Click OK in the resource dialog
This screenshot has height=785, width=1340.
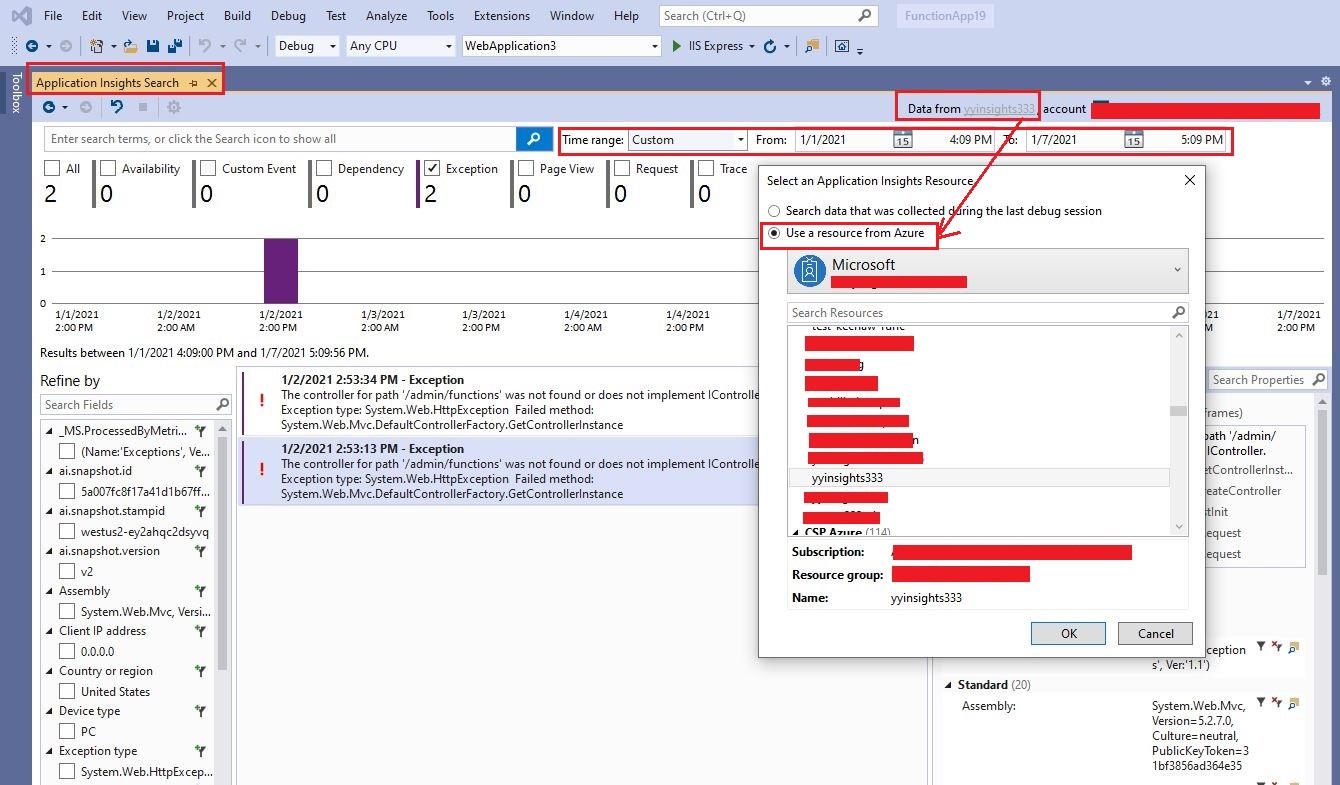coord(1068,633)
